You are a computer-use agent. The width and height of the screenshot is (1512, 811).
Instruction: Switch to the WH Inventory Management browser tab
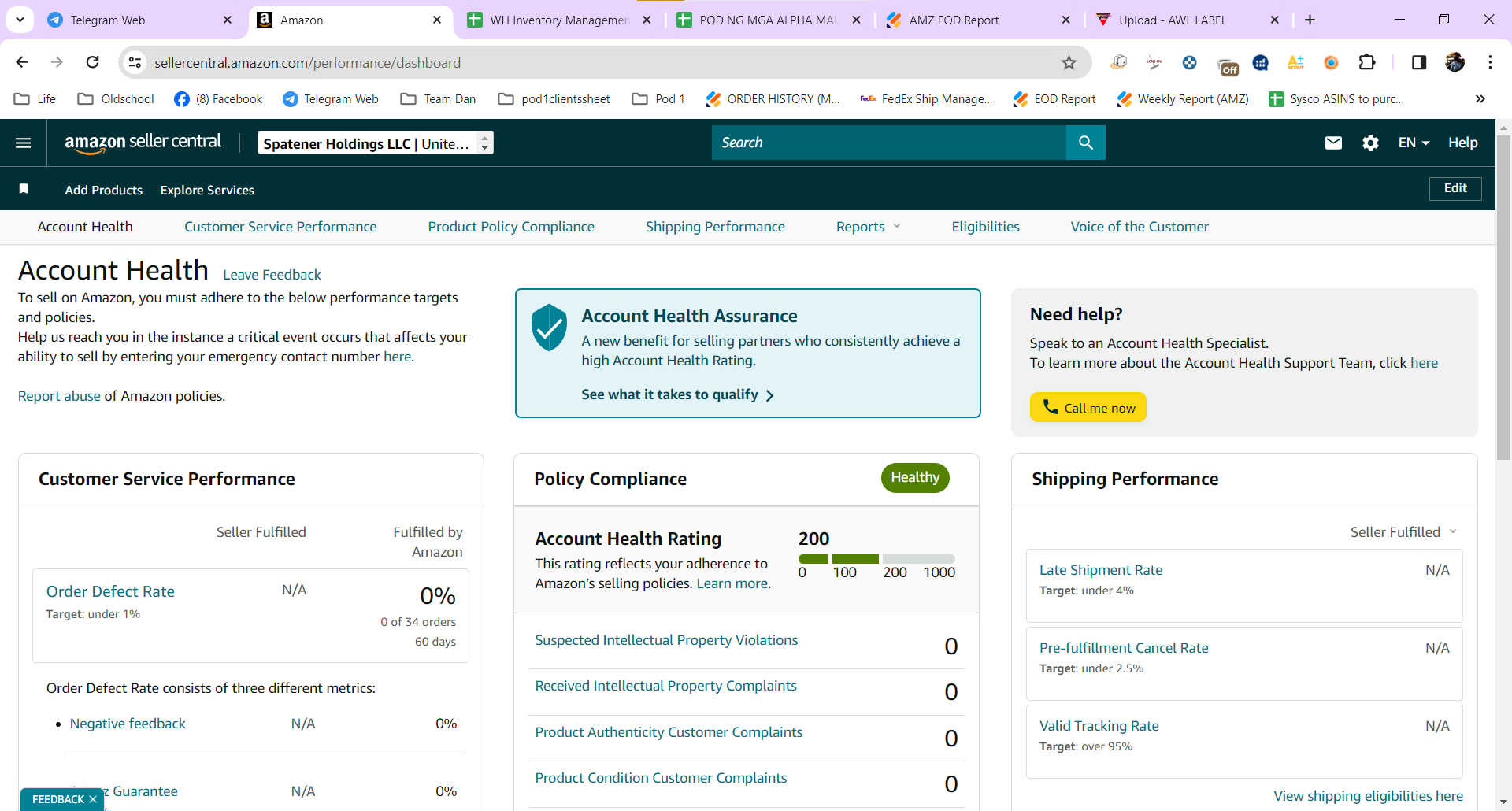pyautogui.click(x=558, y=20)
